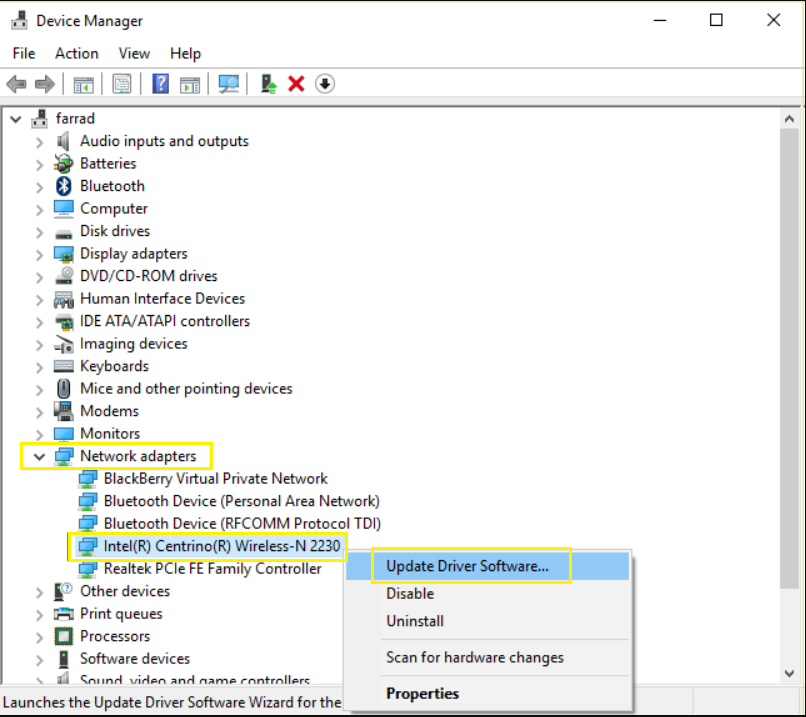Collapse the Network adapters category

click(x=40, y=457)
